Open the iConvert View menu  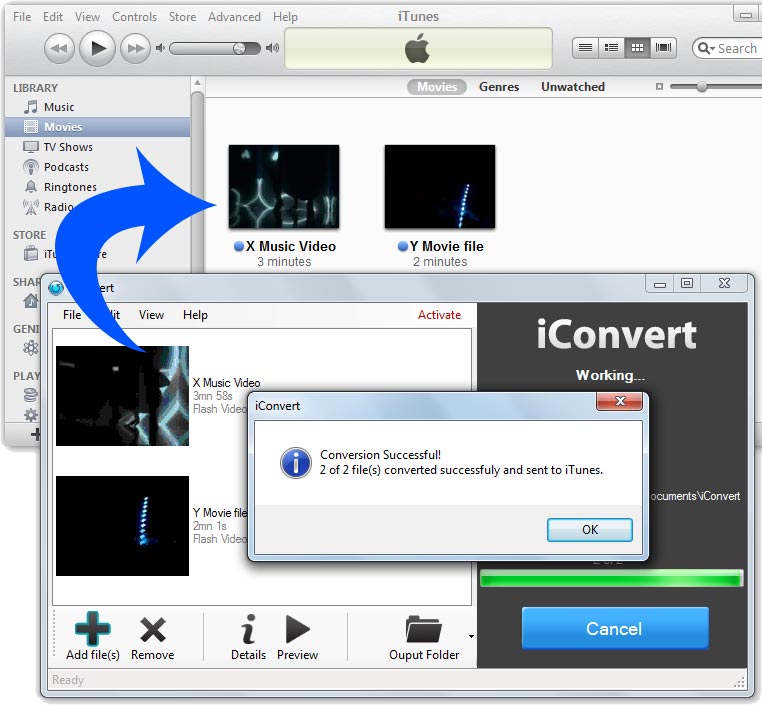point(151,315)
